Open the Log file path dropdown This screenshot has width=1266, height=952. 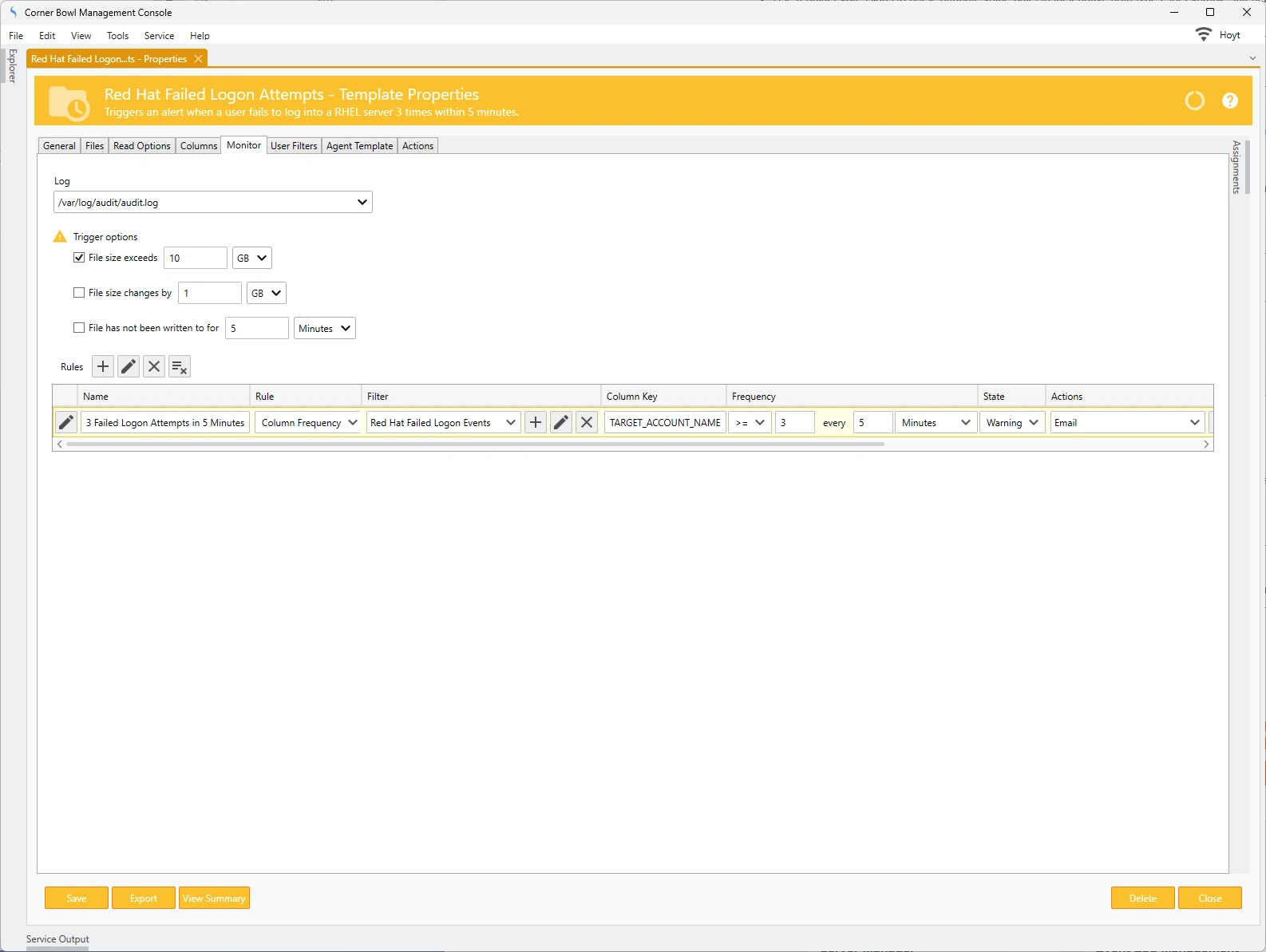362,202
